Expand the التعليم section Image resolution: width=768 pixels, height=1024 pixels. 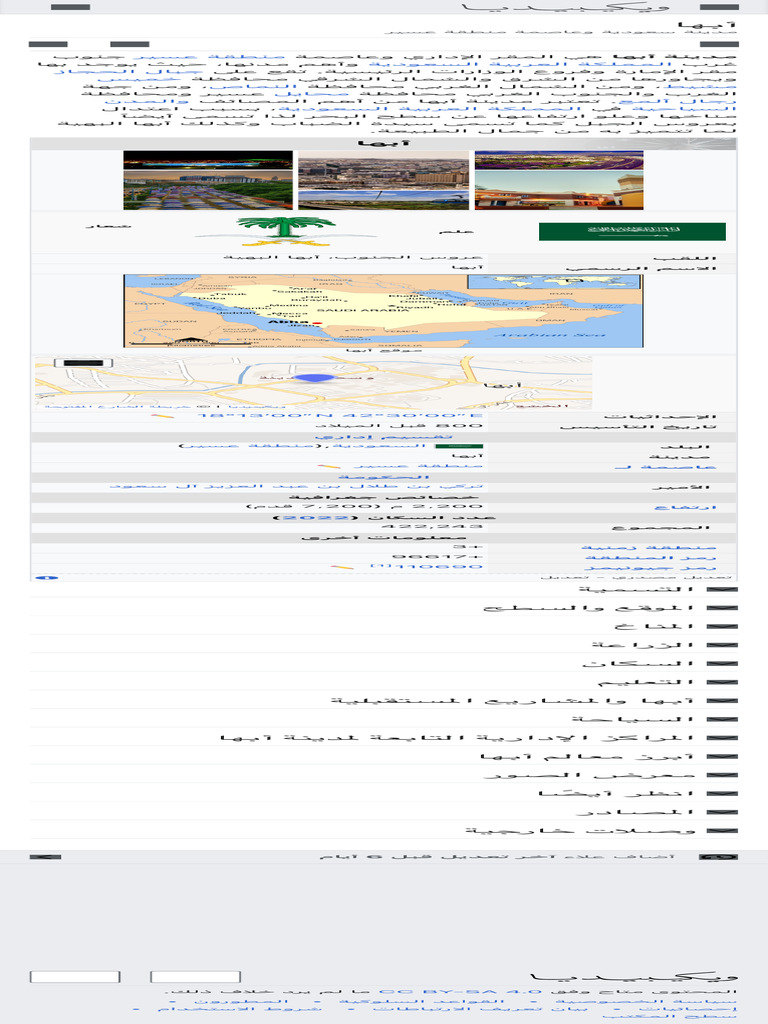384,682
